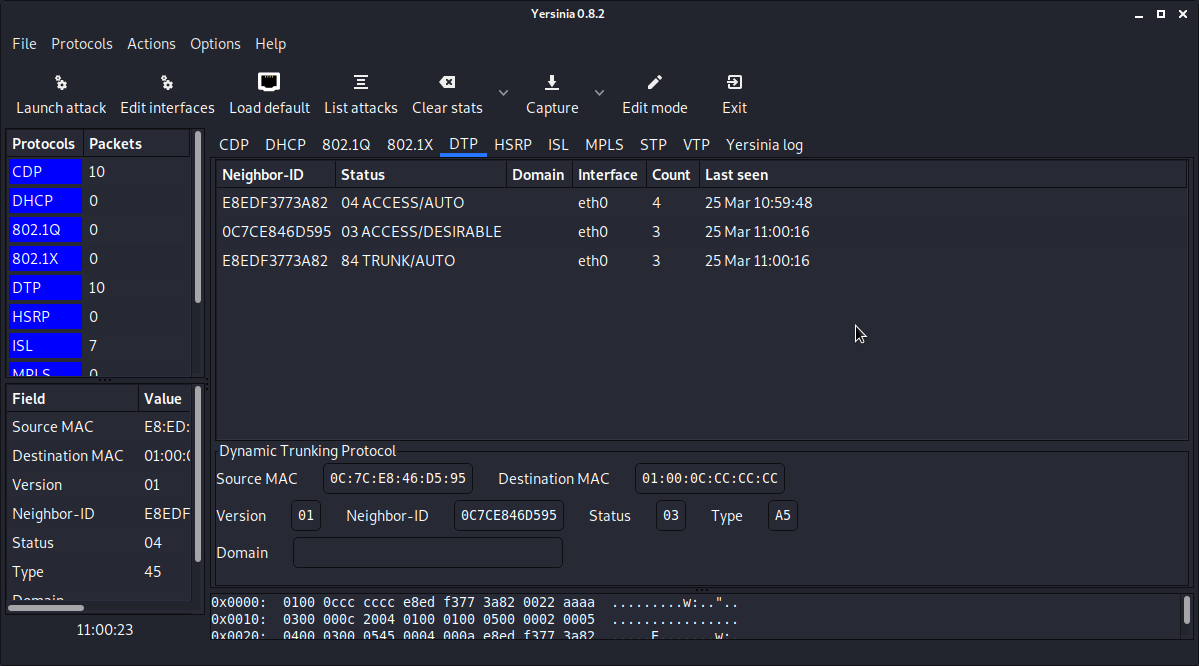The height and width of the screenshot is (666, 1199).
Task: Select the Destination MAC field row
Action: (99, 456)
